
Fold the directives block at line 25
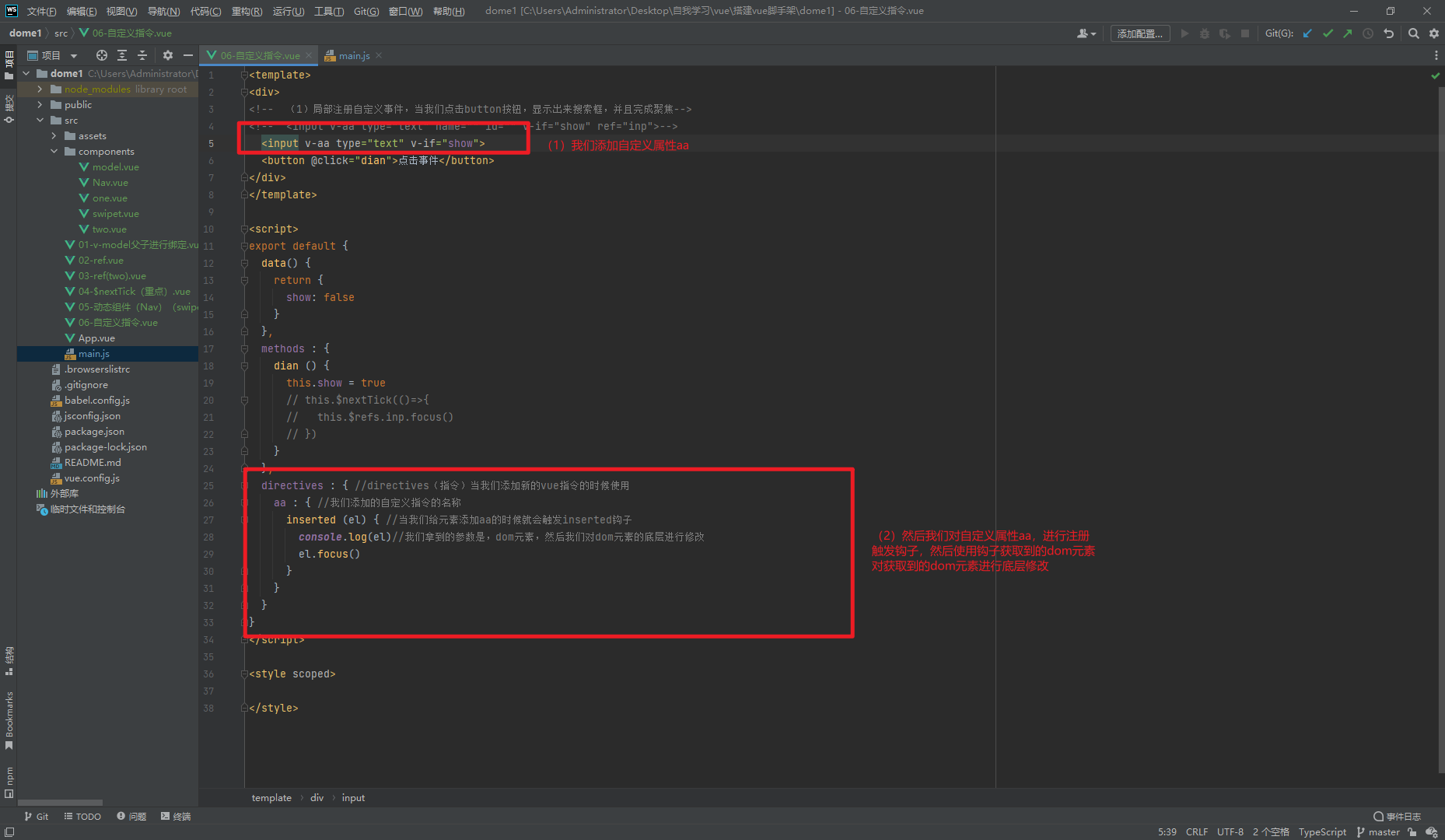pos(244,486)
